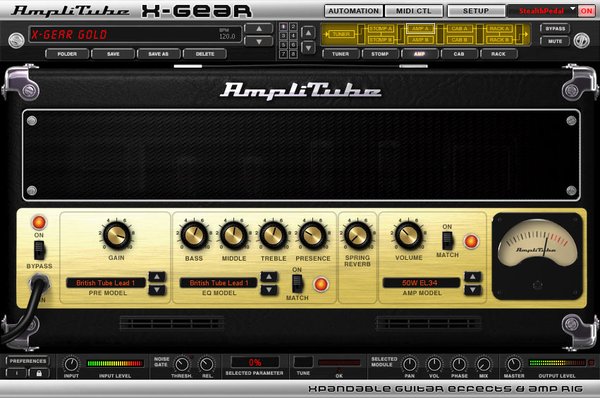The image size is (600, 398).
Task: Click the round logo left of preset name
Action: coord(16,41)
